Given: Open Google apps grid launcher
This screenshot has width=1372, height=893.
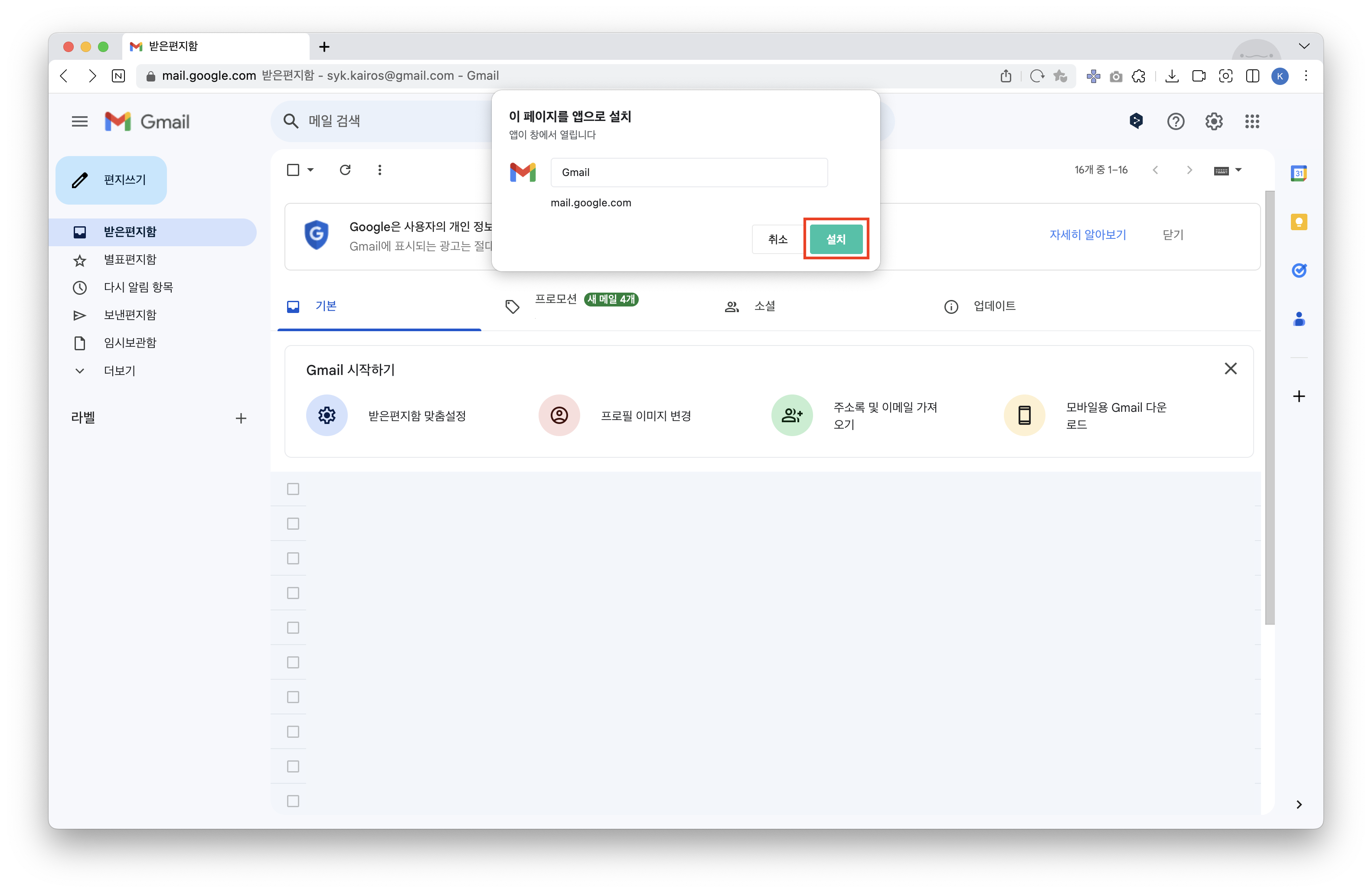Looking at the screenshot, I should (x=1251, y=121).
